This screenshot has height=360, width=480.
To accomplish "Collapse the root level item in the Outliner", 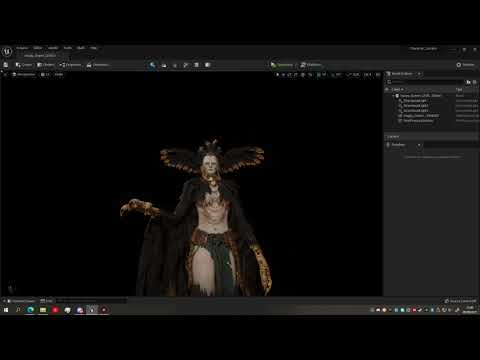I will [393, 96].
